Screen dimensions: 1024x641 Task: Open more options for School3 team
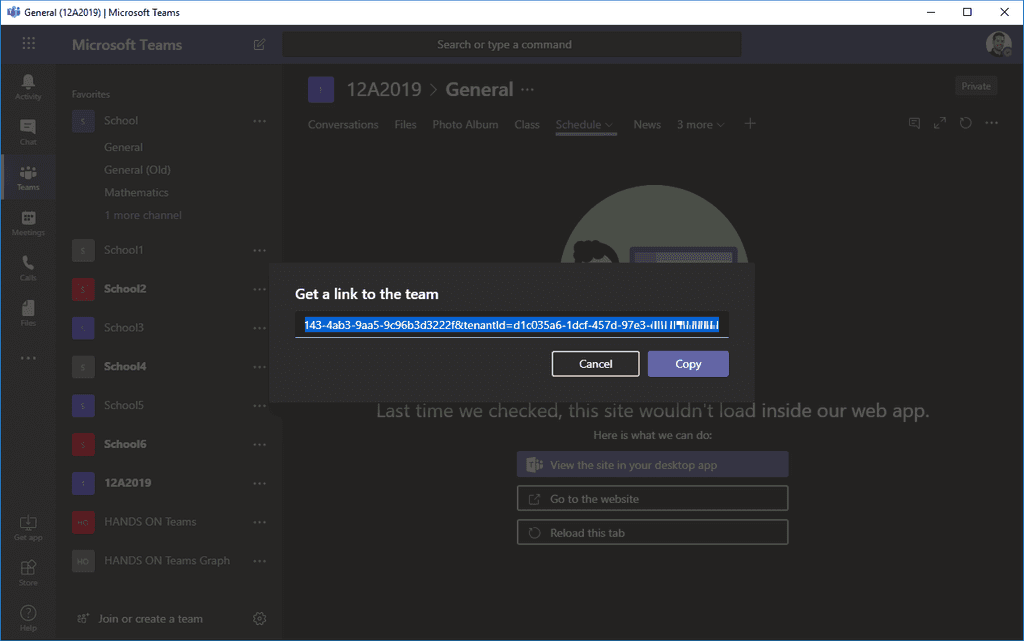(259, 328)
